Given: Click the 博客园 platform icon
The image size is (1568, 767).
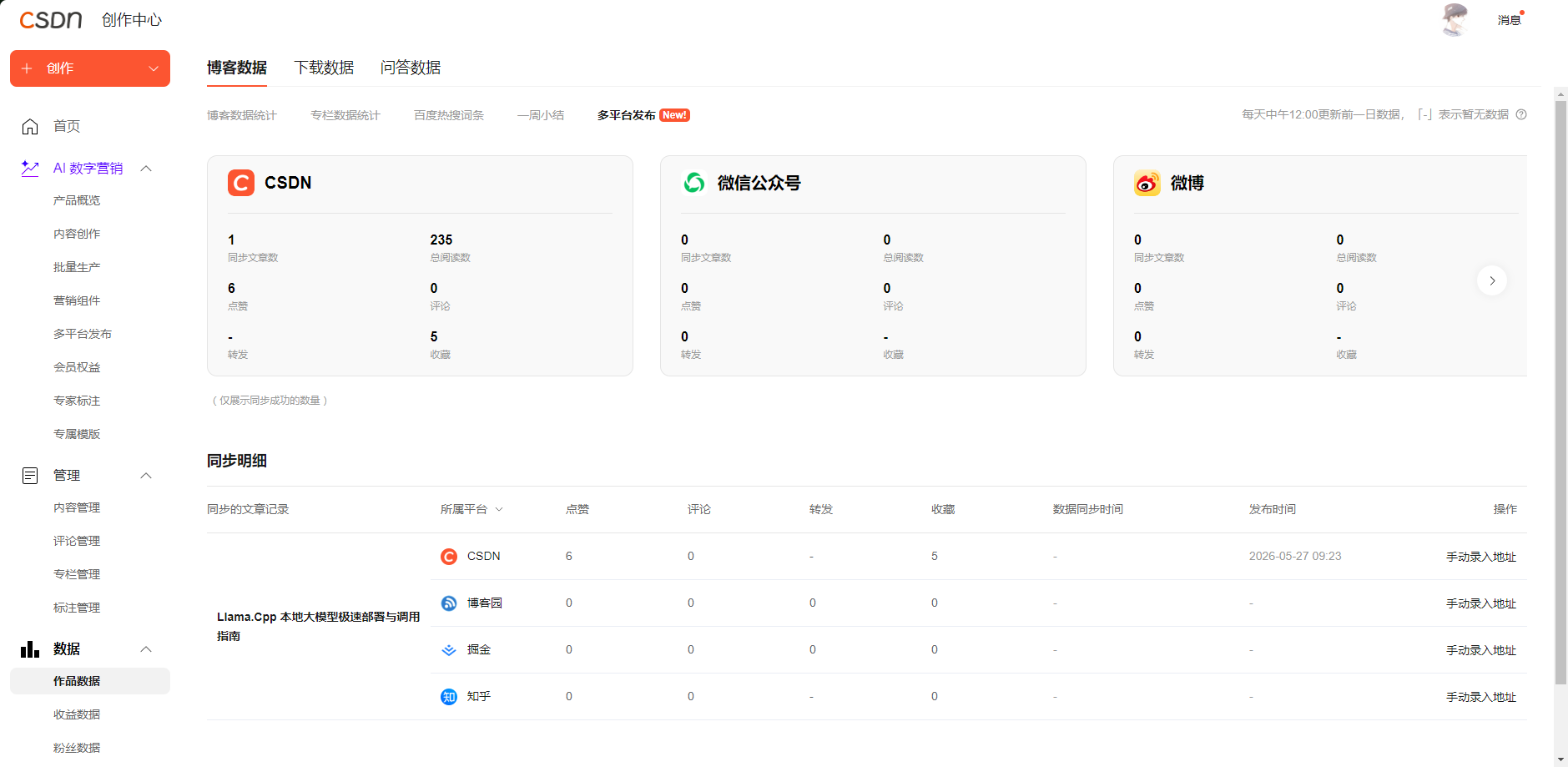Looking at the screenshot, I should [x=449, y=603].
